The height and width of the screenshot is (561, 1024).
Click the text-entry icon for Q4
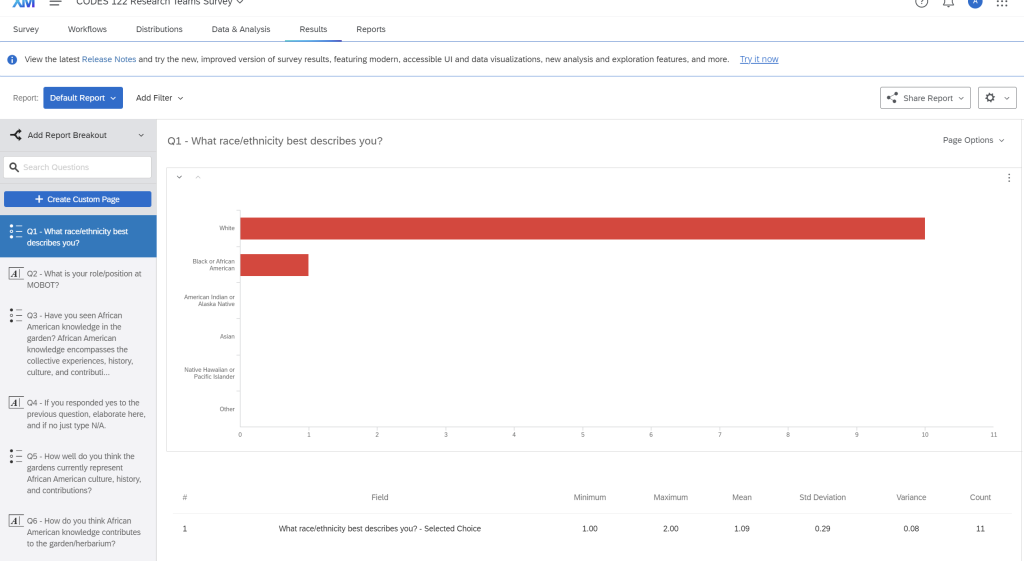16,402
